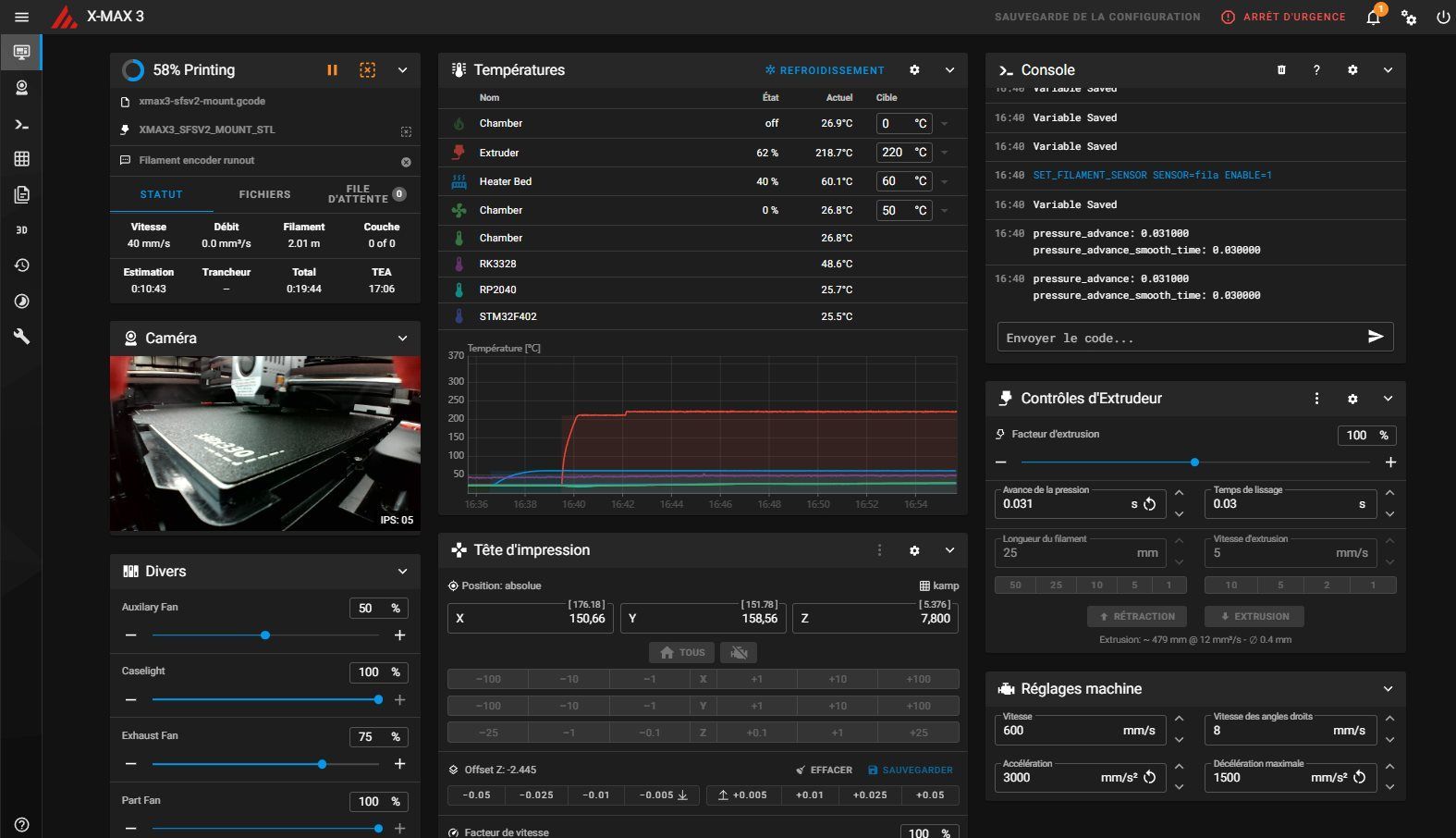Open Températures panel settings gear

(x=914, y=70)
